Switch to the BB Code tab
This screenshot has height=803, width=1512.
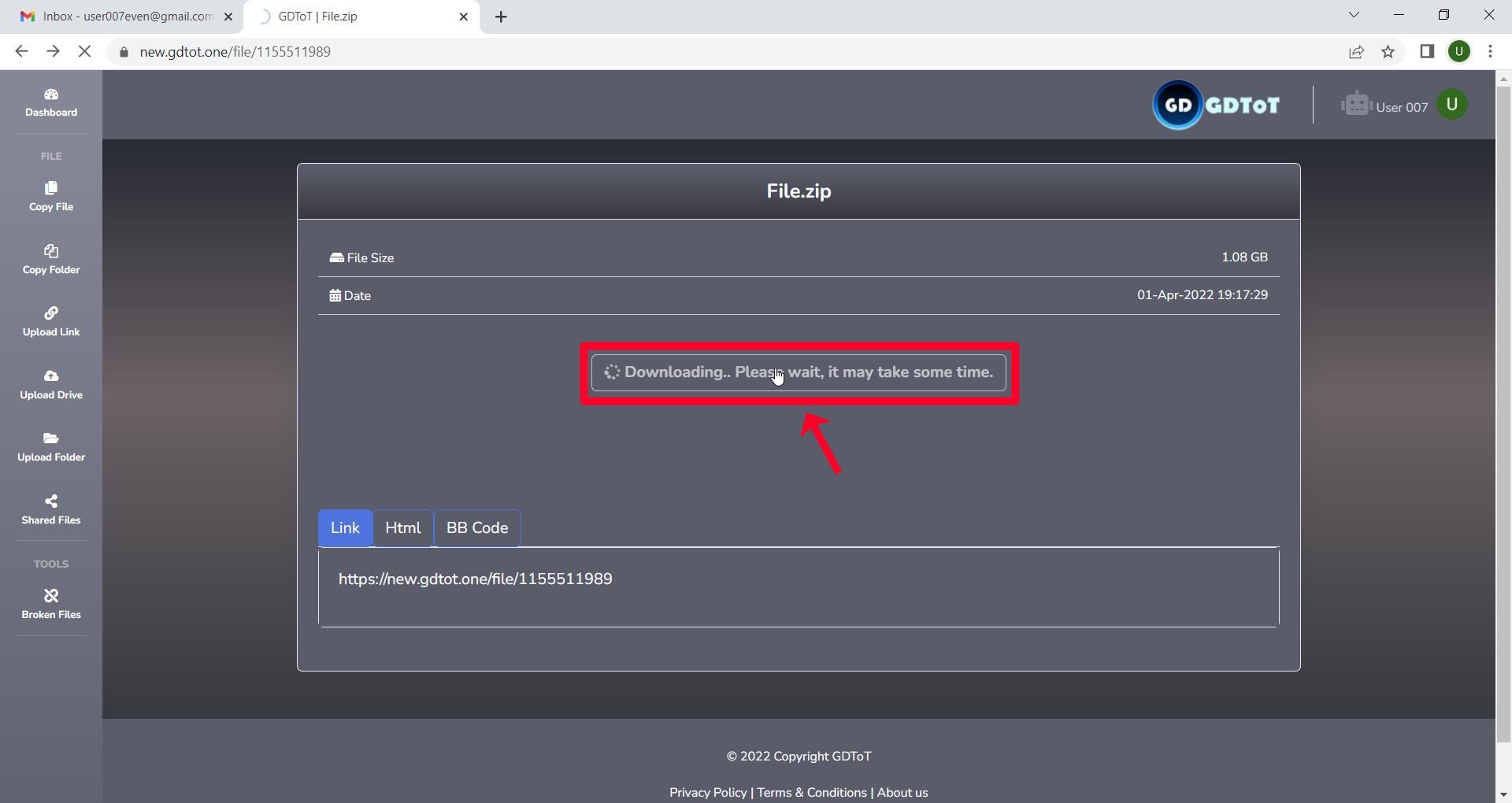(477, 528)
